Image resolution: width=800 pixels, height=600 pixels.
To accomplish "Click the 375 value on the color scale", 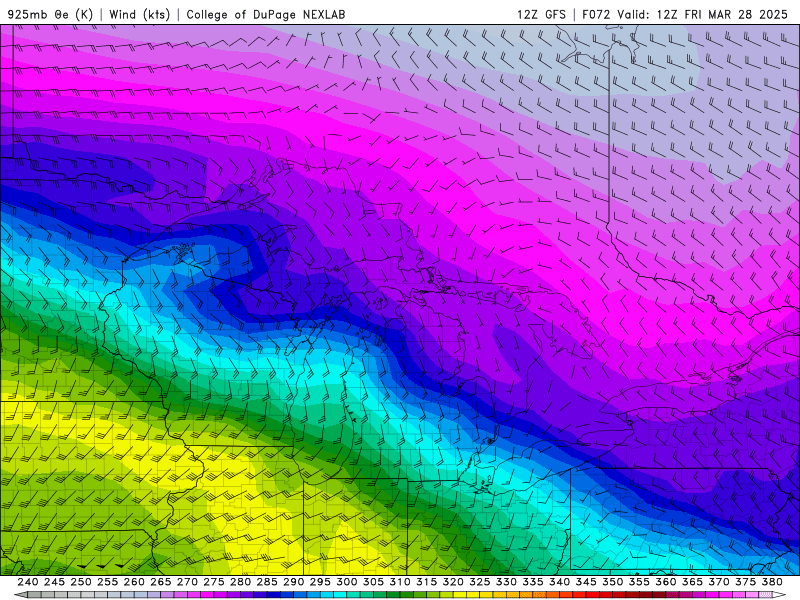I will click(x=745, y=582).
